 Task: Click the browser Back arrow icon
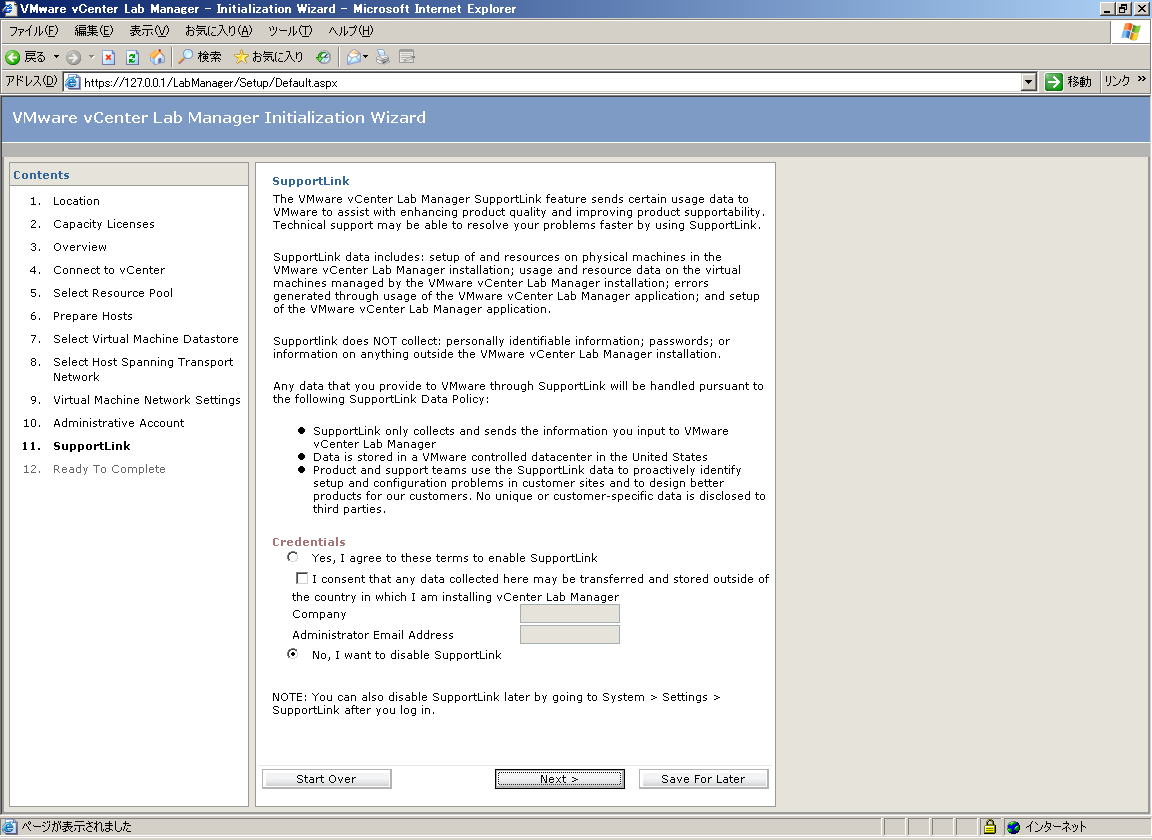click(x=13, y=57)
